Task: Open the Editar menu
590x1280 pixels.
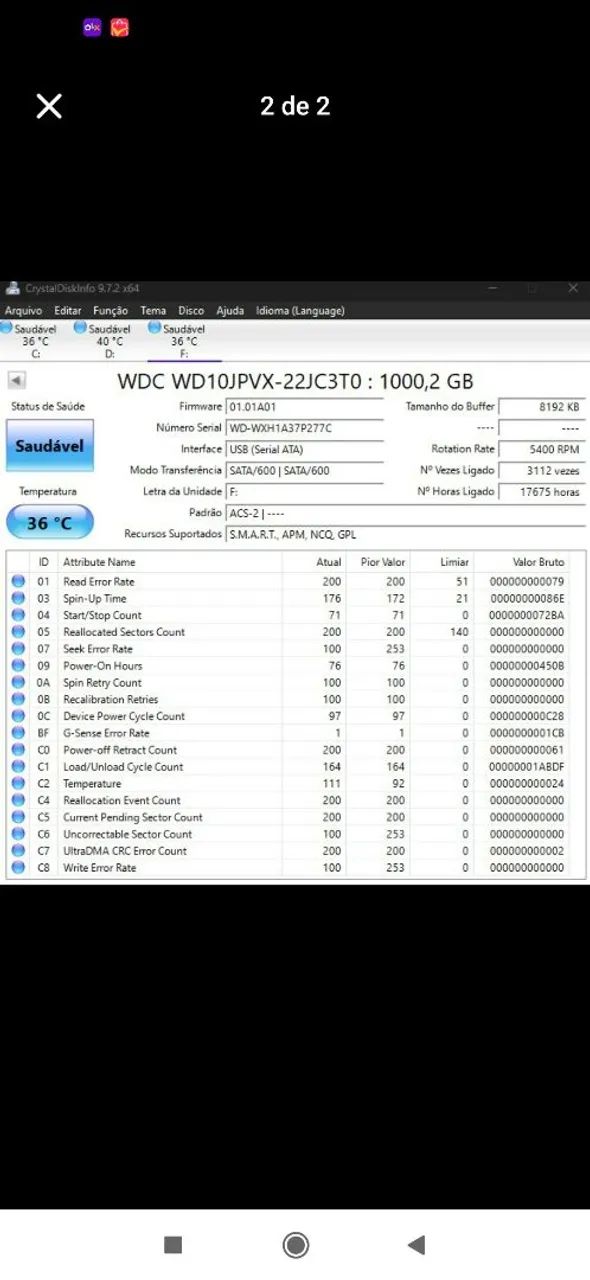Action: click(68, 311)
